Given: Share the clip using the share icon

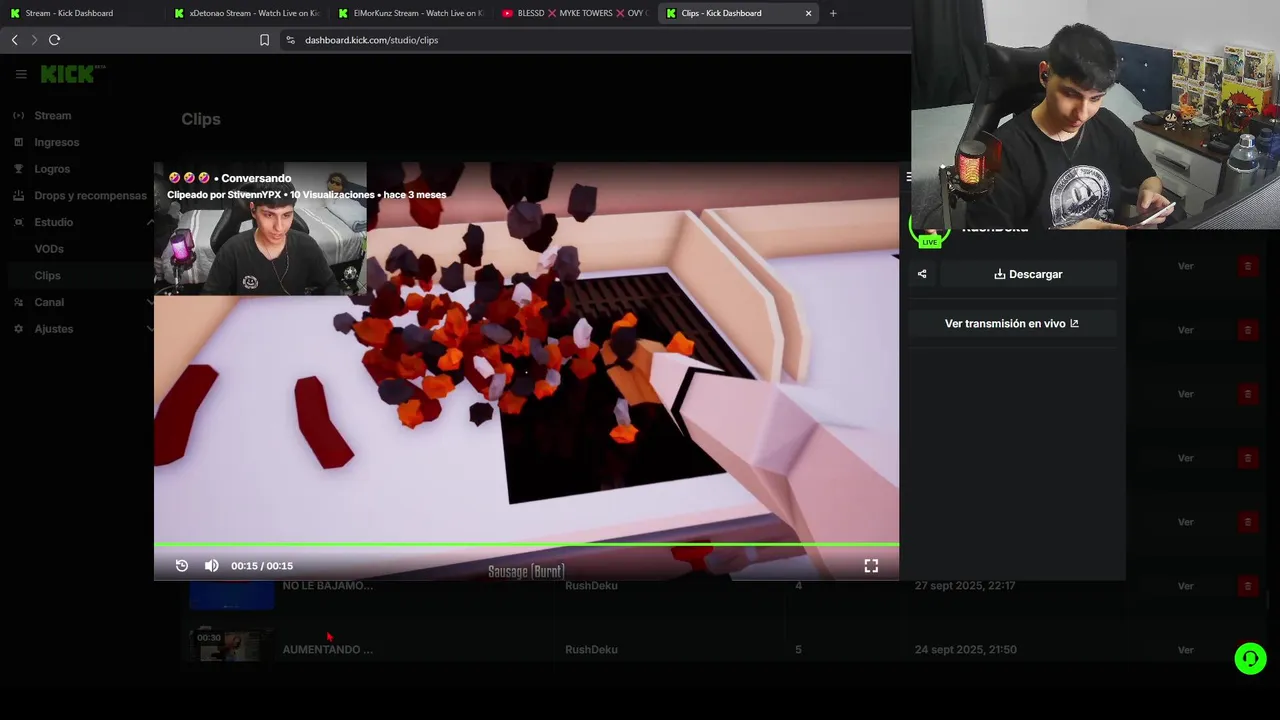Looking at the screenshot, I should coord(922,274).
